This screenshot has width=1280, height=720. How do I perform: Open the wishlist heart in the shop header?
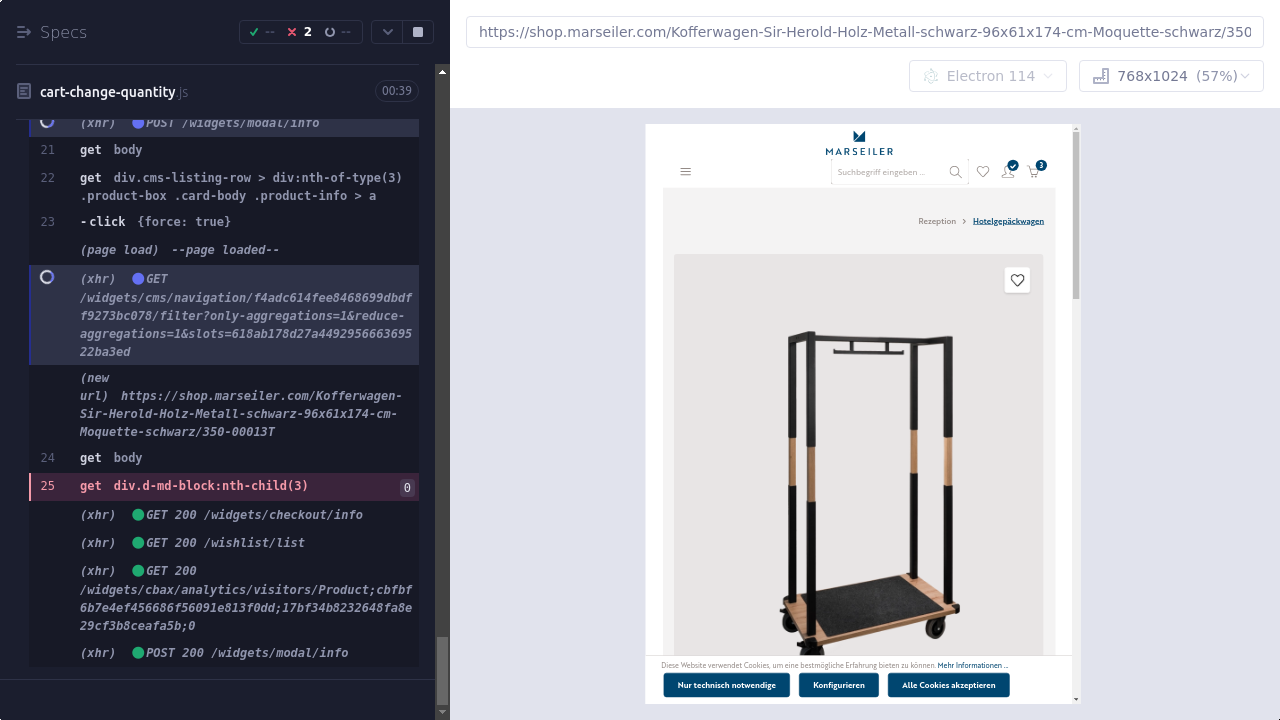pos(983,172)
